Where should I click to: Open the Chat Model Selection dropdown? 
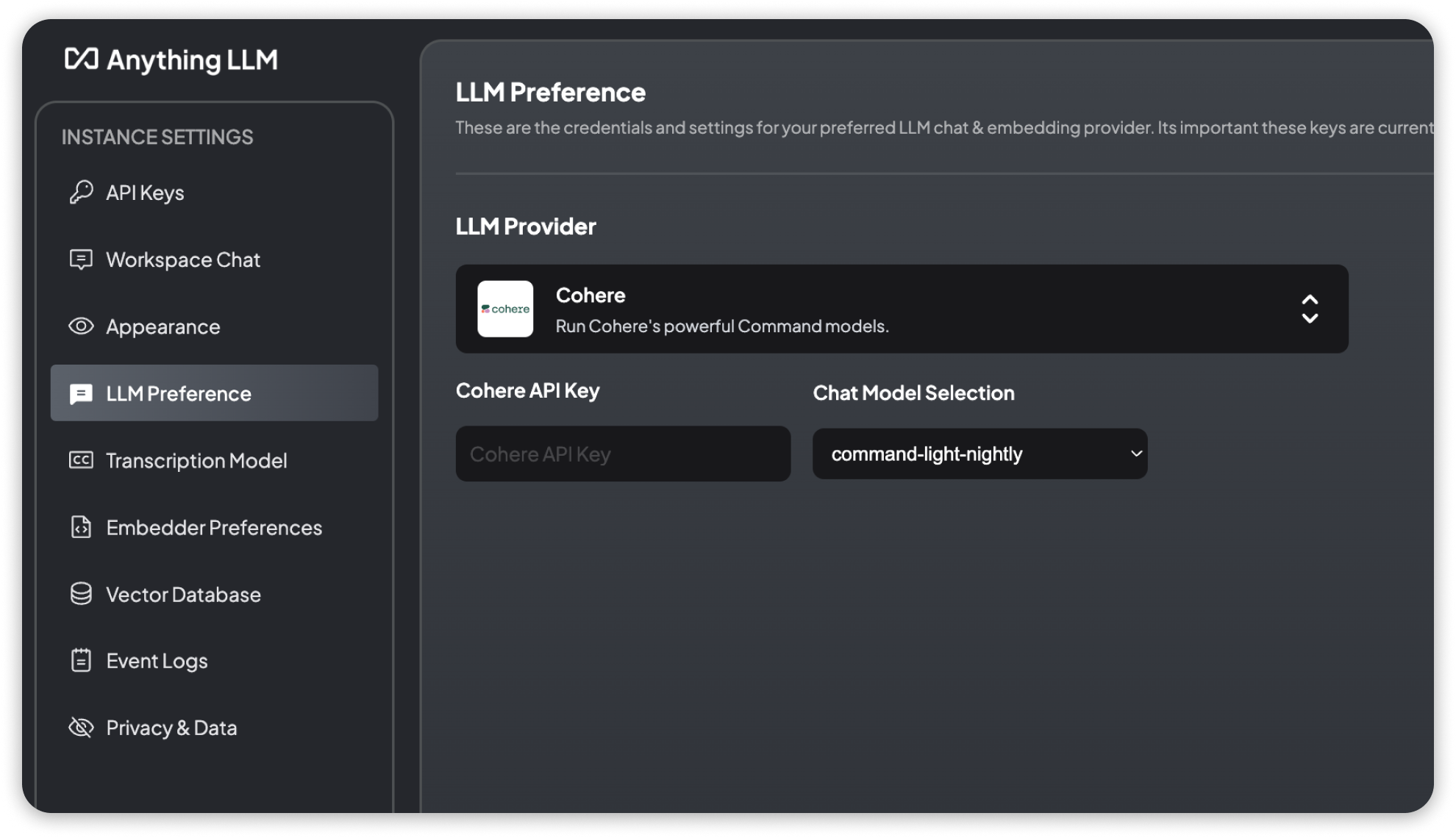[981, 454]
